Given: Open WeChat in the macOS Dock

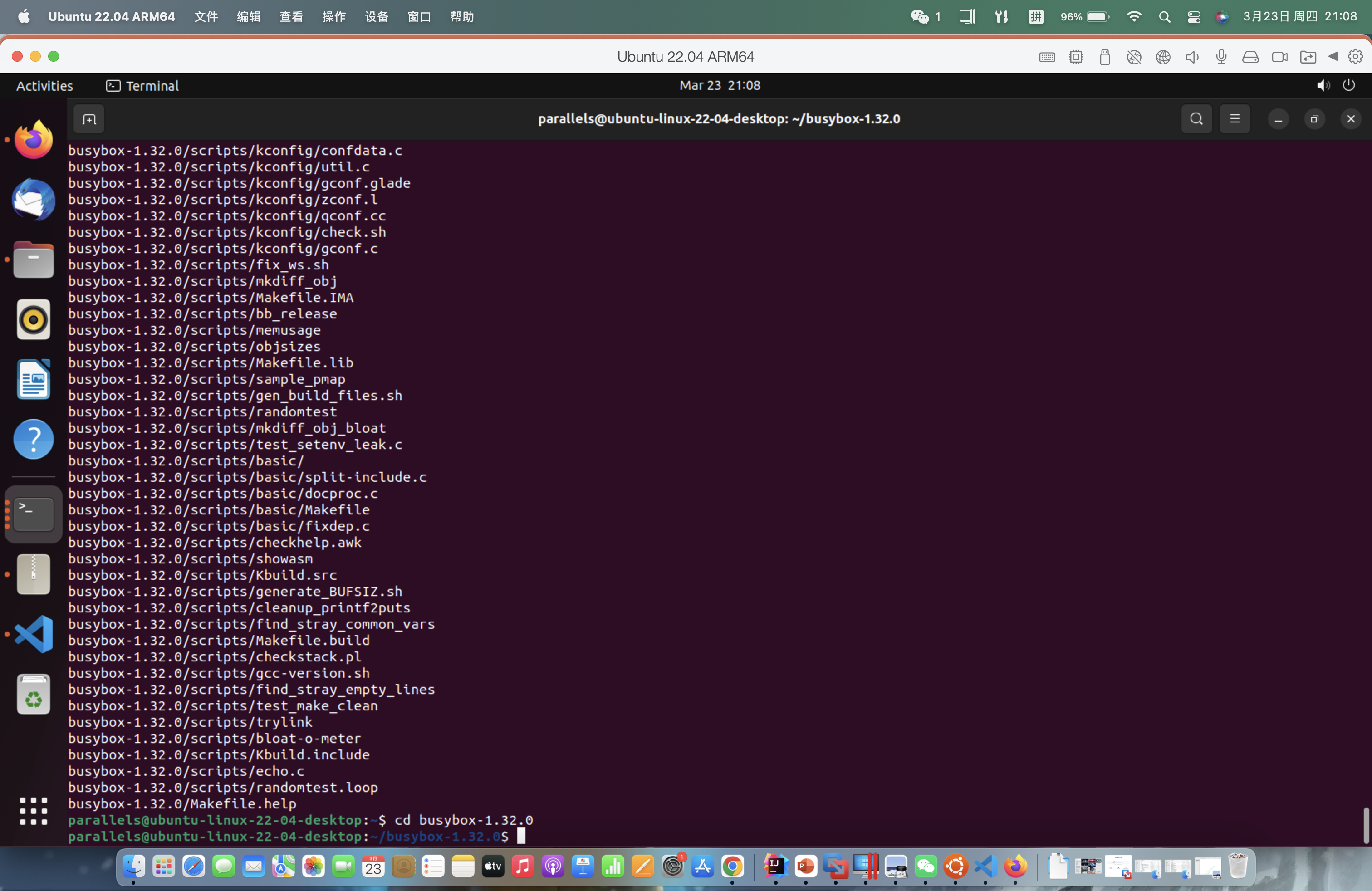Looking at the screenshot, I should click(x=926, y=866).
